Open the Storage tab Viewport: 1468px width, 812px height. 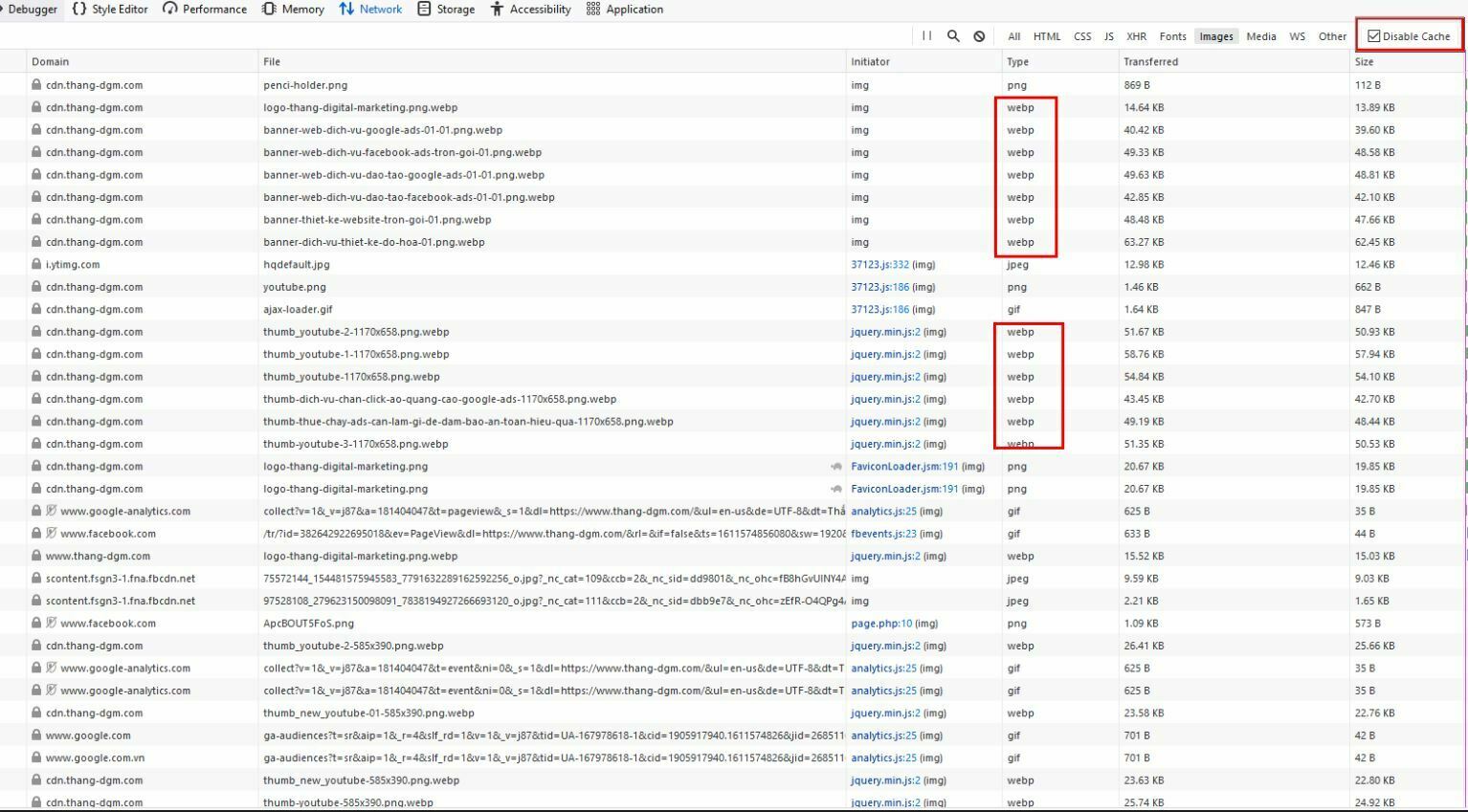coord(446,9)
